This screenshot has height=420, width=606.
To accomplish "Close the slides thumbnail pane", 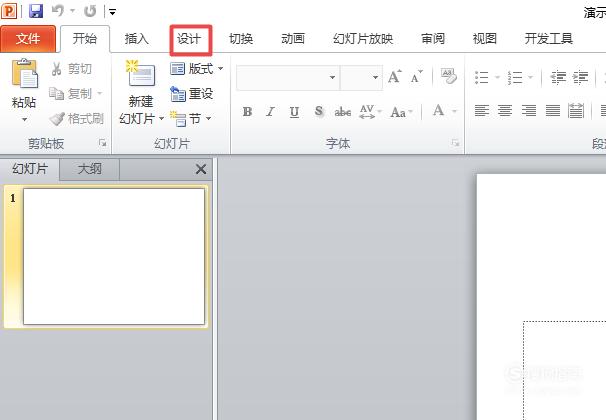I will 201,169.
